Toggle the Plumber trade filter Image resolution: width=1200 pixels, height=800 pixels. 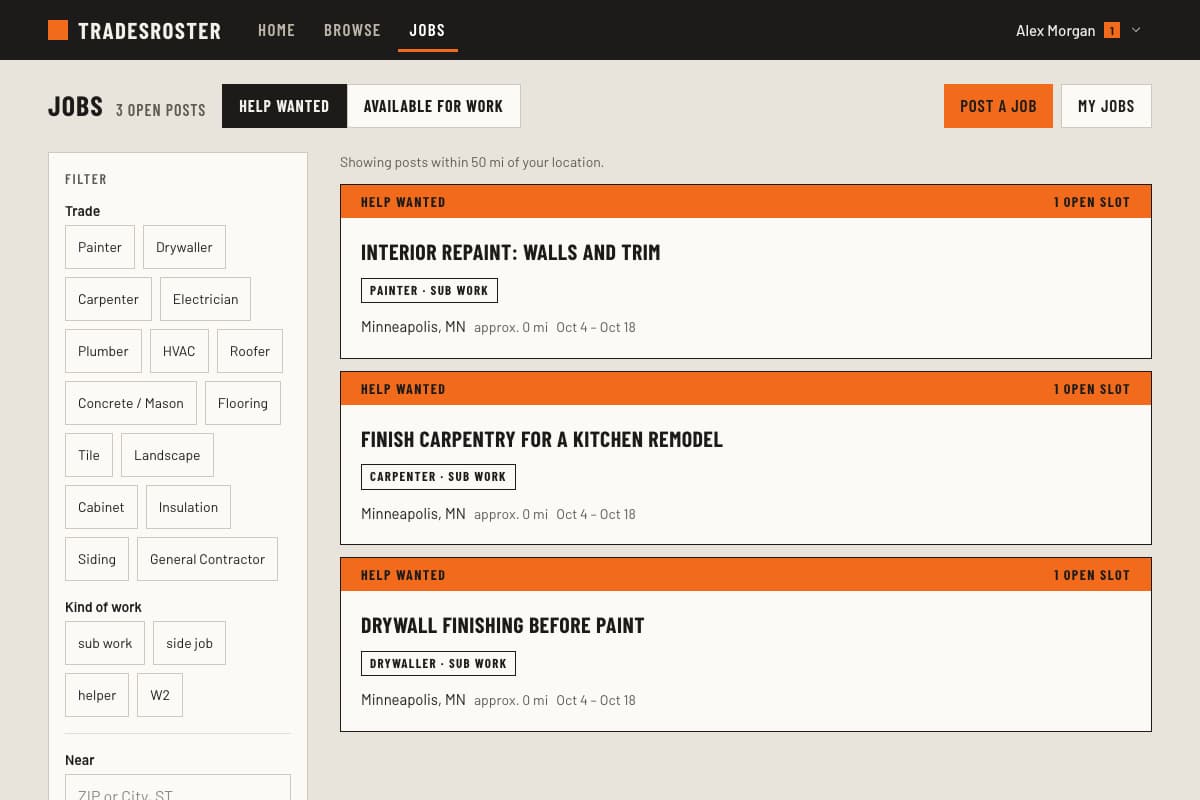tap(103, 351)
